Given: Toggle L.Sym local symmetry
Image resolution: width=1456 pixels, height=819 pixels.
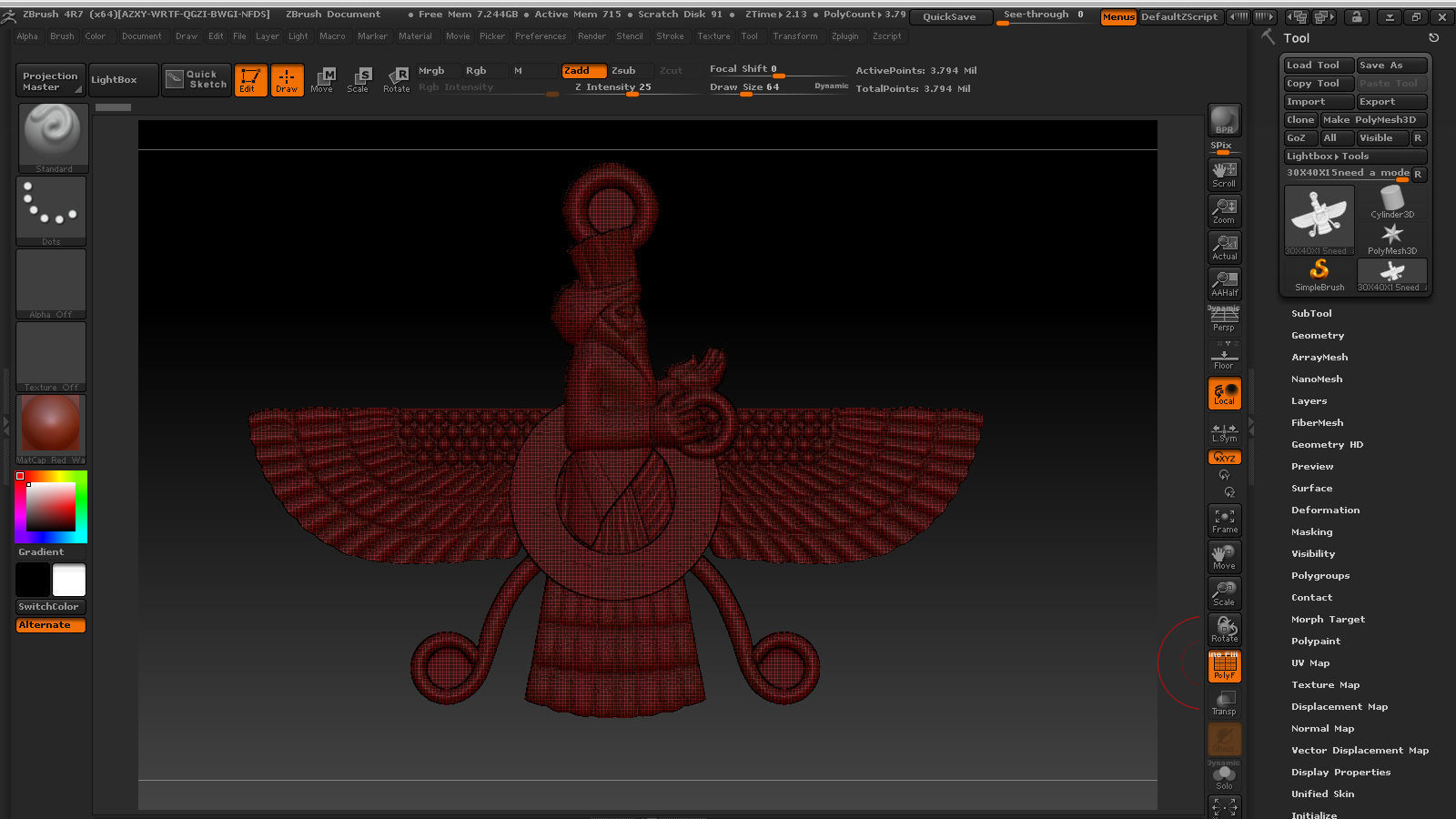Looking at the screenshot, I should tap(1224, 431).
